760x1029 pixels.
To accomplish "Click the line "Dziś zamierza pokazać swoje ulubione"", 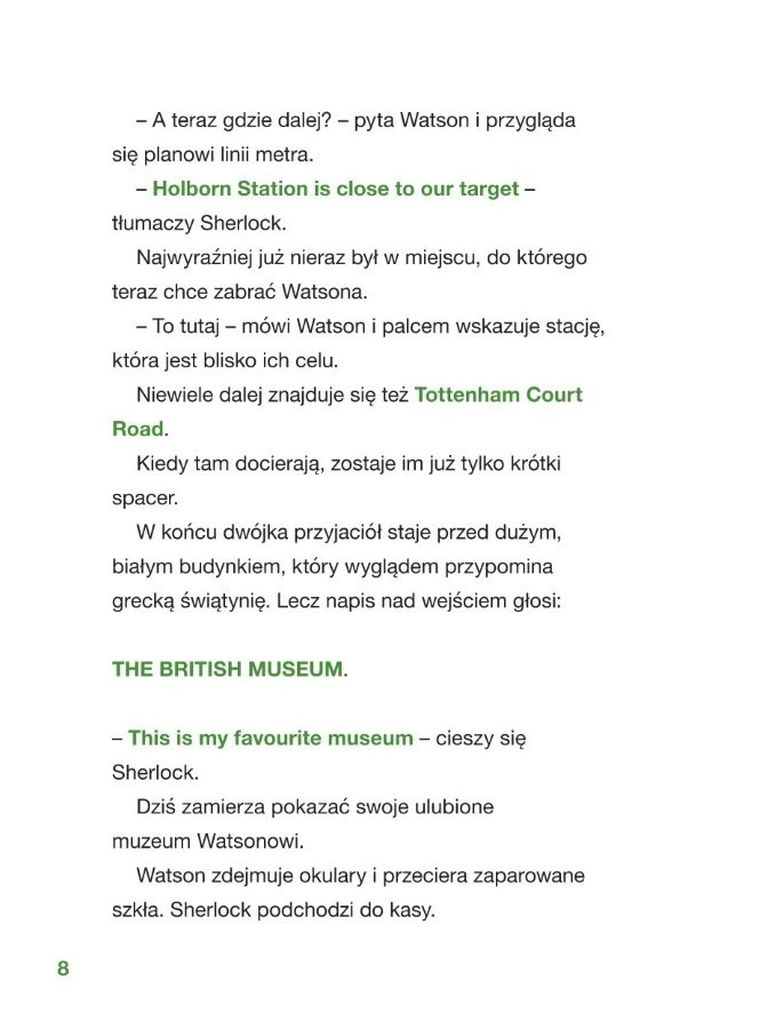I will 315,806.
